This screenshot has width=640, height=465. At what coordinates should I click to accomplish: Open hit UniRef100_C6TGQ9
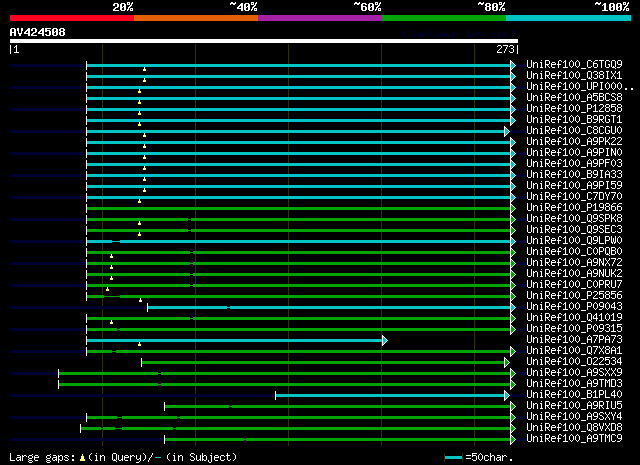coord(574,65)
